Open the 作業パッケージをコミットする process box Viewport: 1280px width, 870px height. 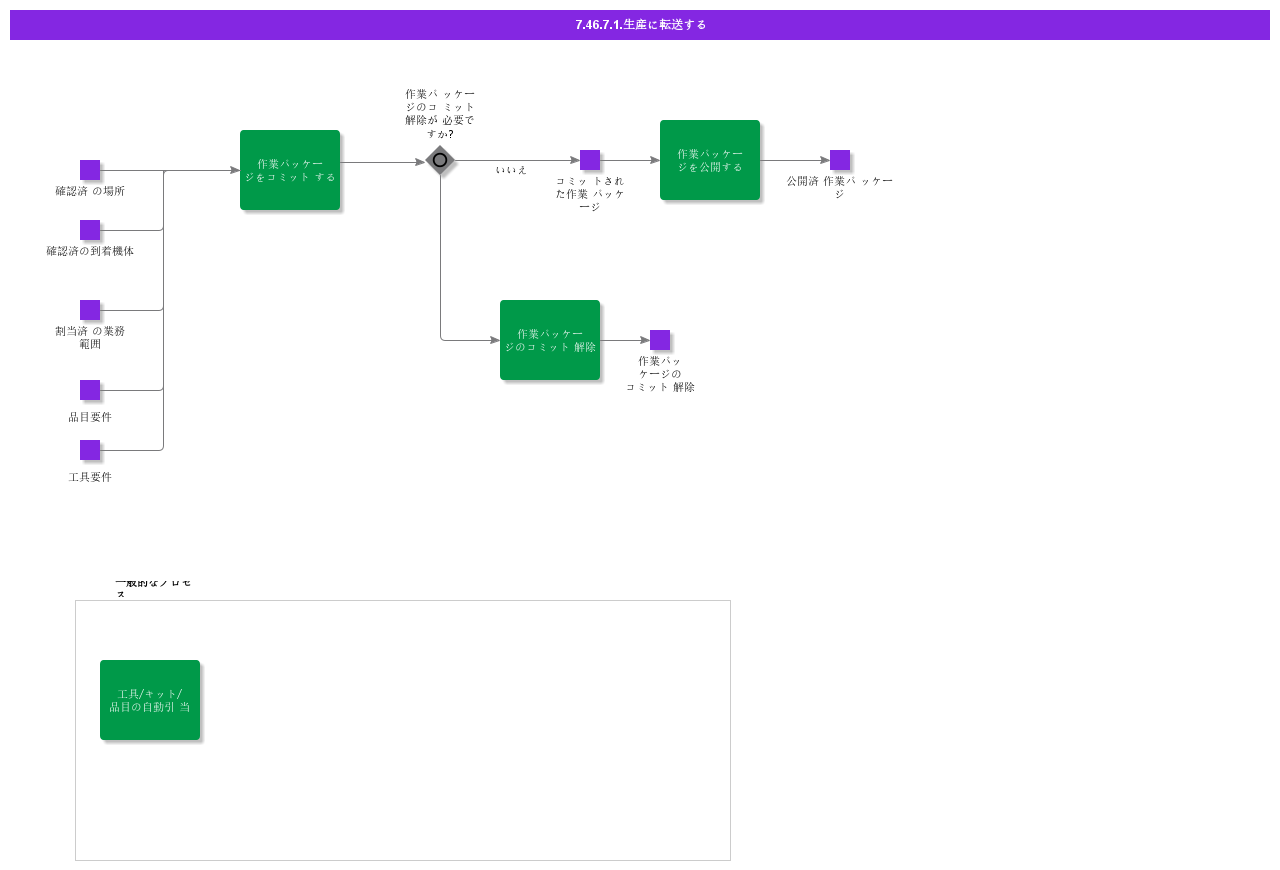[x=290, y=170]
